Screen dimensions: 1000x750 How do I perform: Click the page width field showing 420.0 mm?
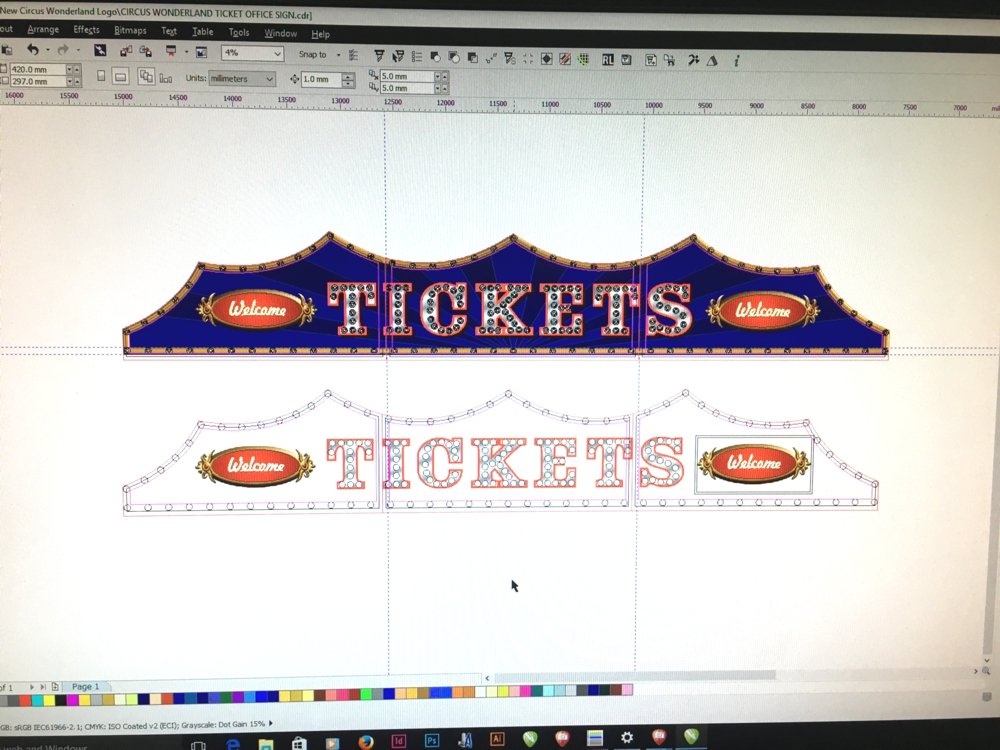(38, 70)
